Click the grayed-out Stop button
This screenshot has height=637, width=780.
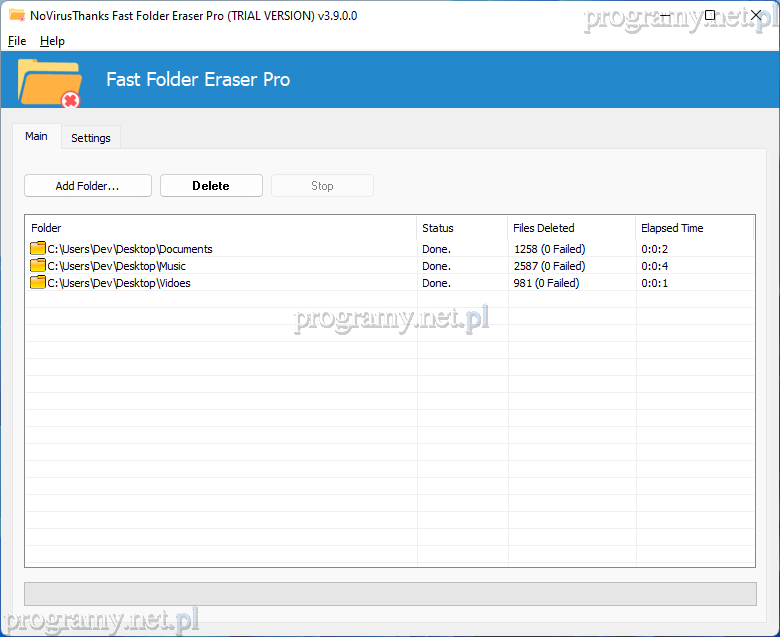click(x=322, y=186)
